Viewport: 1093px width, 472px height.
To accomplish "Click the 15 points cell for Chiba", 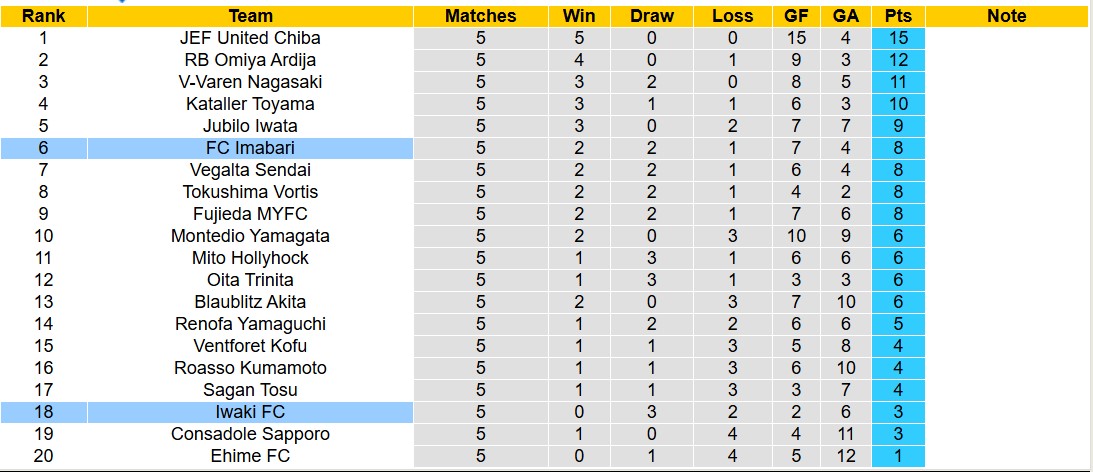I will coord(898,38).
